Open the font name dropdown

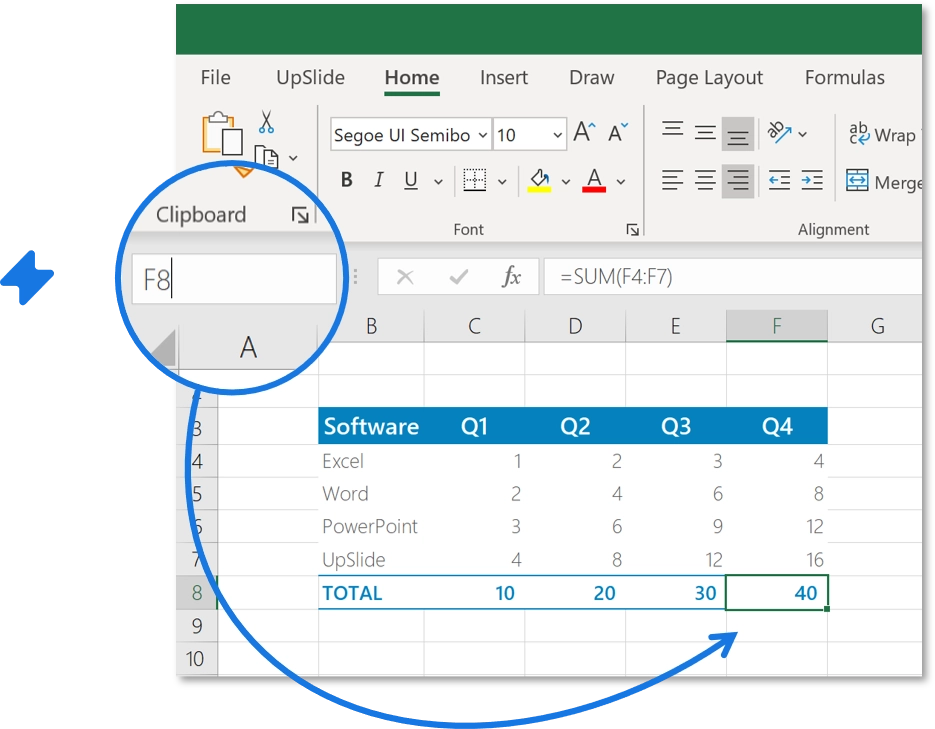coord(484,135)
